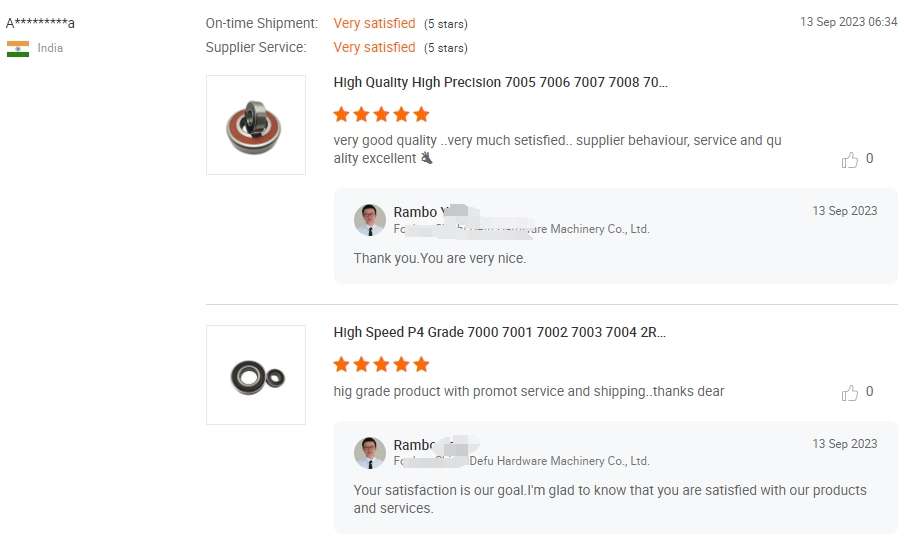
Task: Click supplier avatar beside 'Your satisfaction' reply
Action: [x=370, y=452]
